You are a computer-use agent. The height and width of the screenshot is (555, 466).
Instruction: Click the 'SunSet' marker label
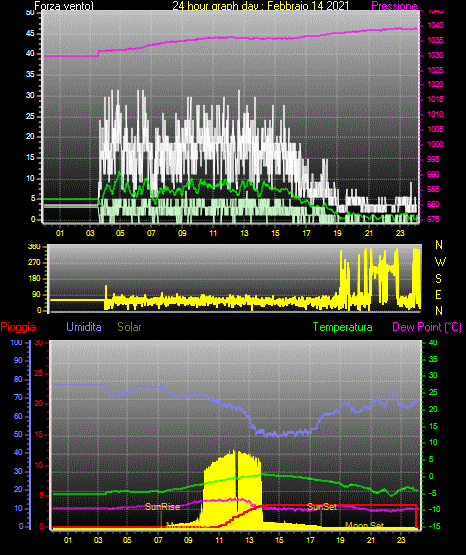tap(322, 507)
